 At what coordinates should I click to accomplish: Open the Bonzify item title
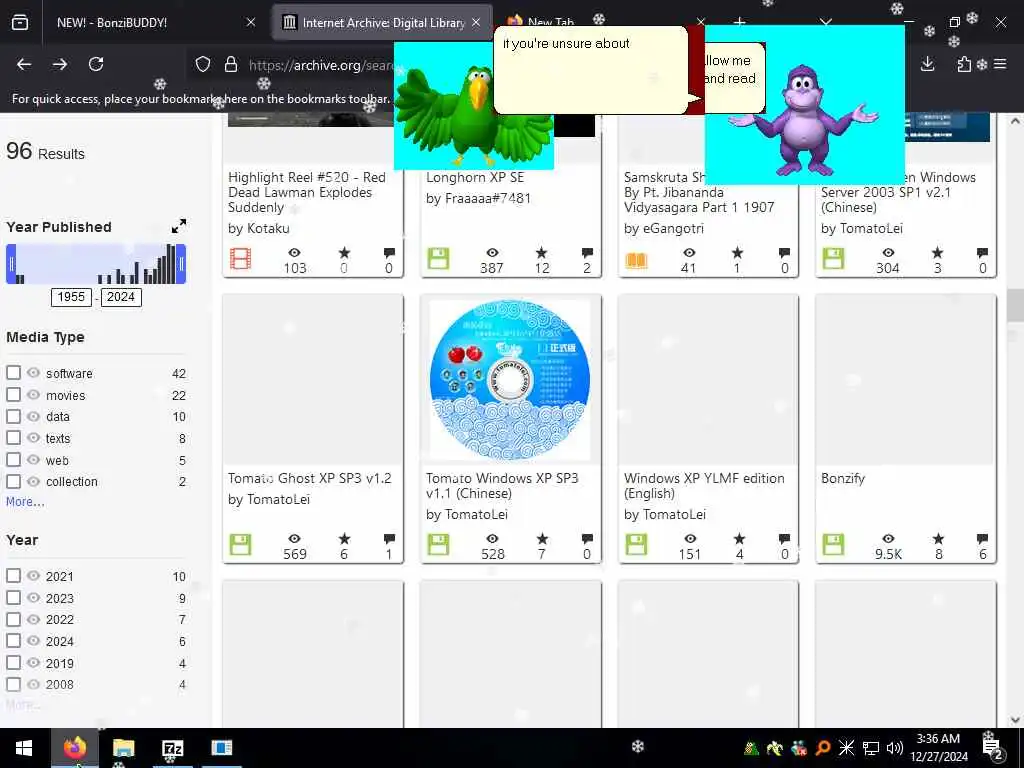click(x=842, y=479)
